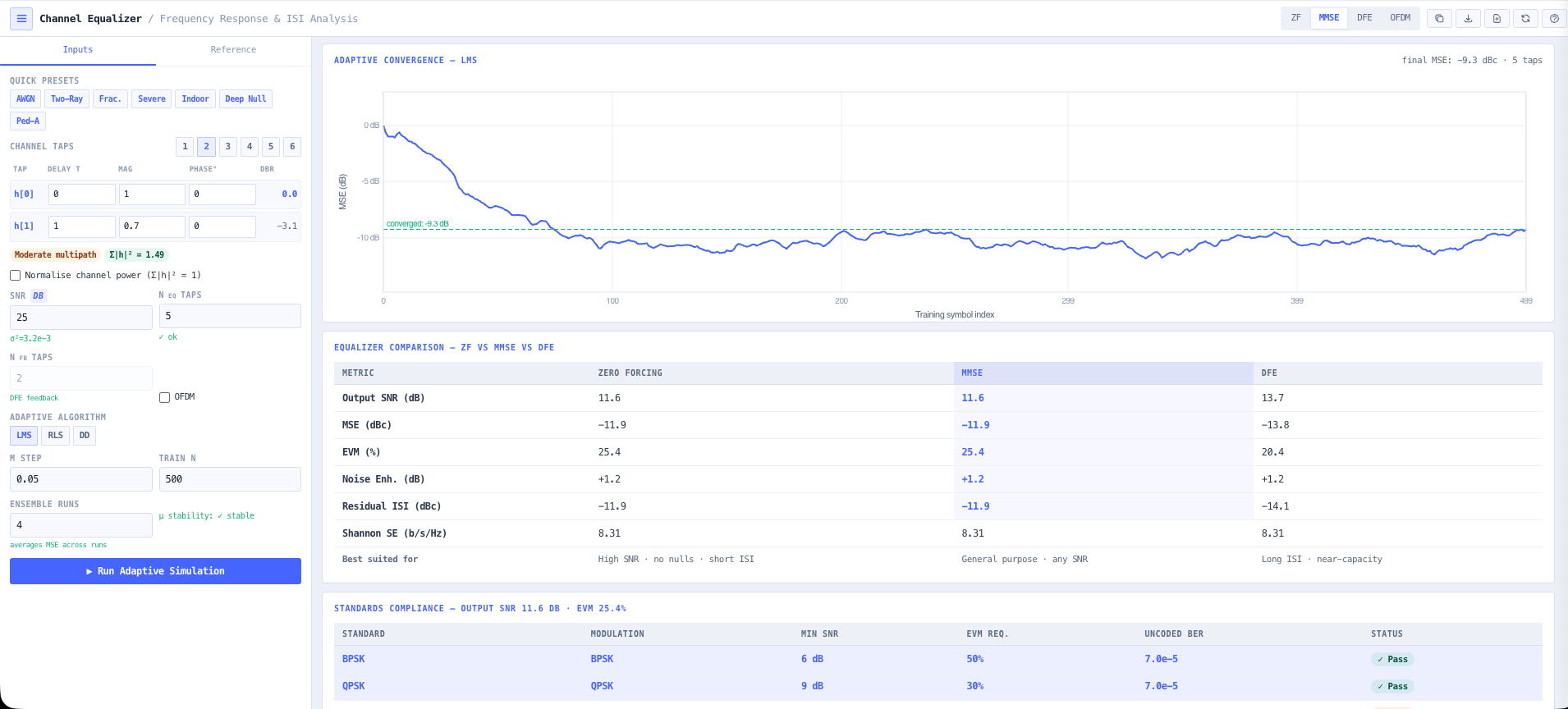Viewport: 1568px width, 709px height.
Task: Select the OFDM mode in header
Action: click(x=1400, y=17)
